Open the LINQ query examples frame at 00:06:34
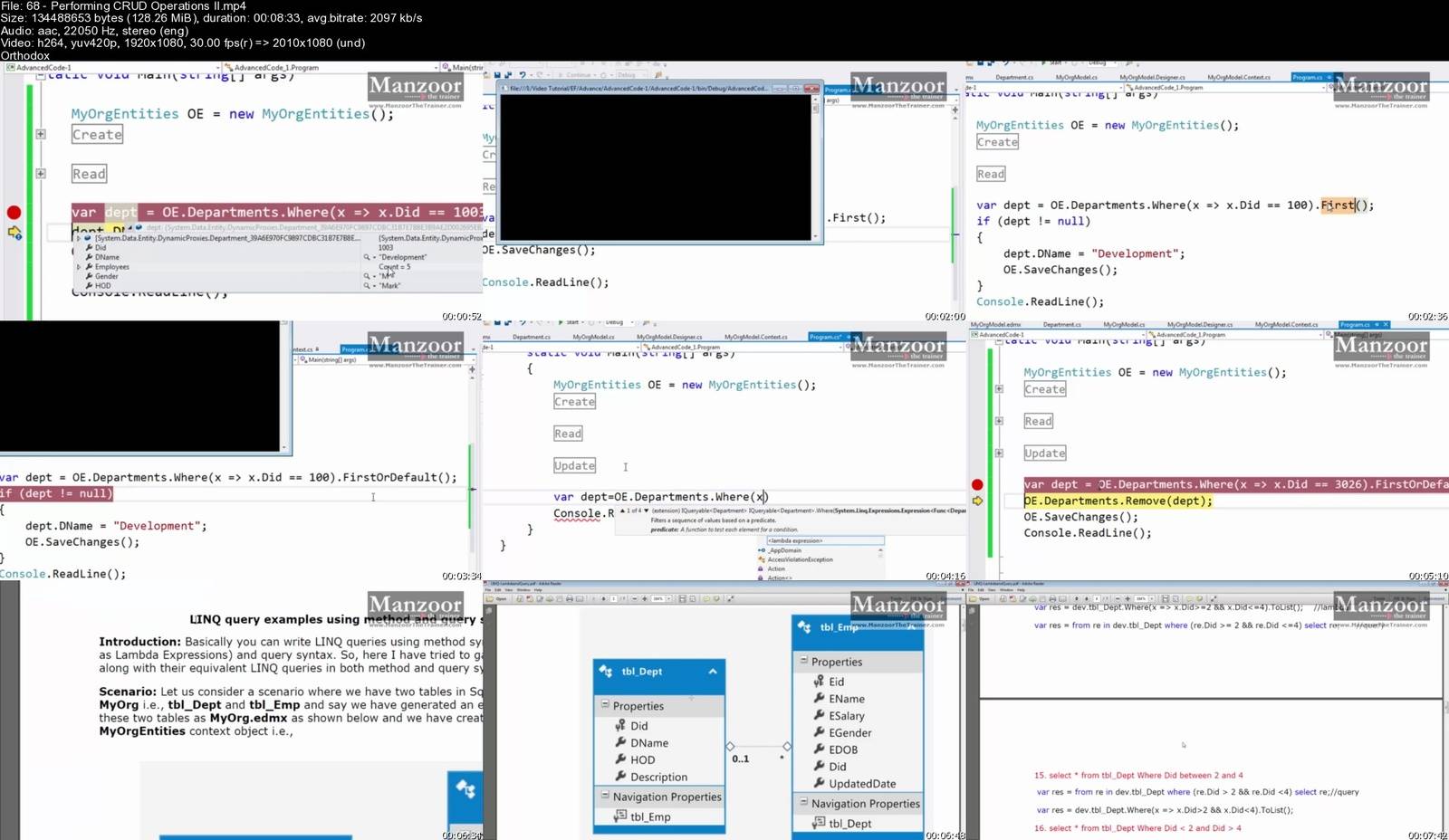This screenshot has width=1449, height=840. coord(241,711)
